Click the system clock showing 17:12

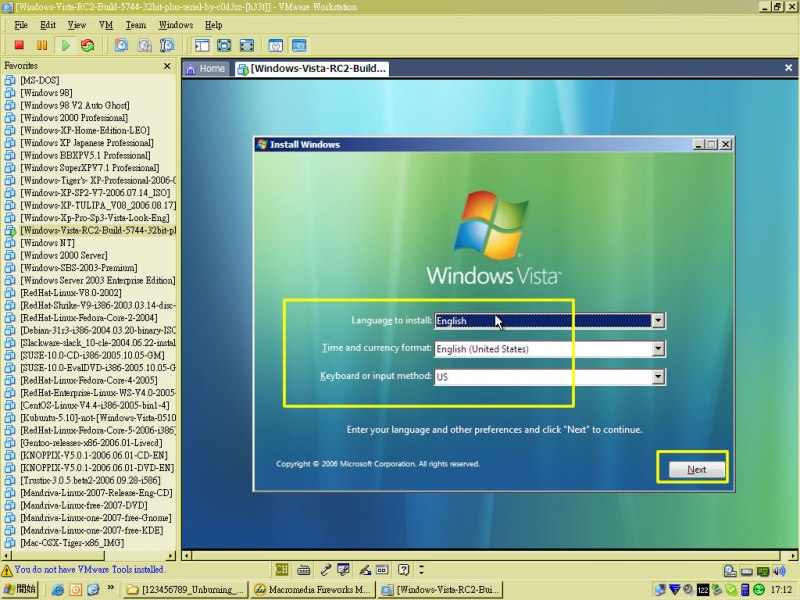point(781,590)
